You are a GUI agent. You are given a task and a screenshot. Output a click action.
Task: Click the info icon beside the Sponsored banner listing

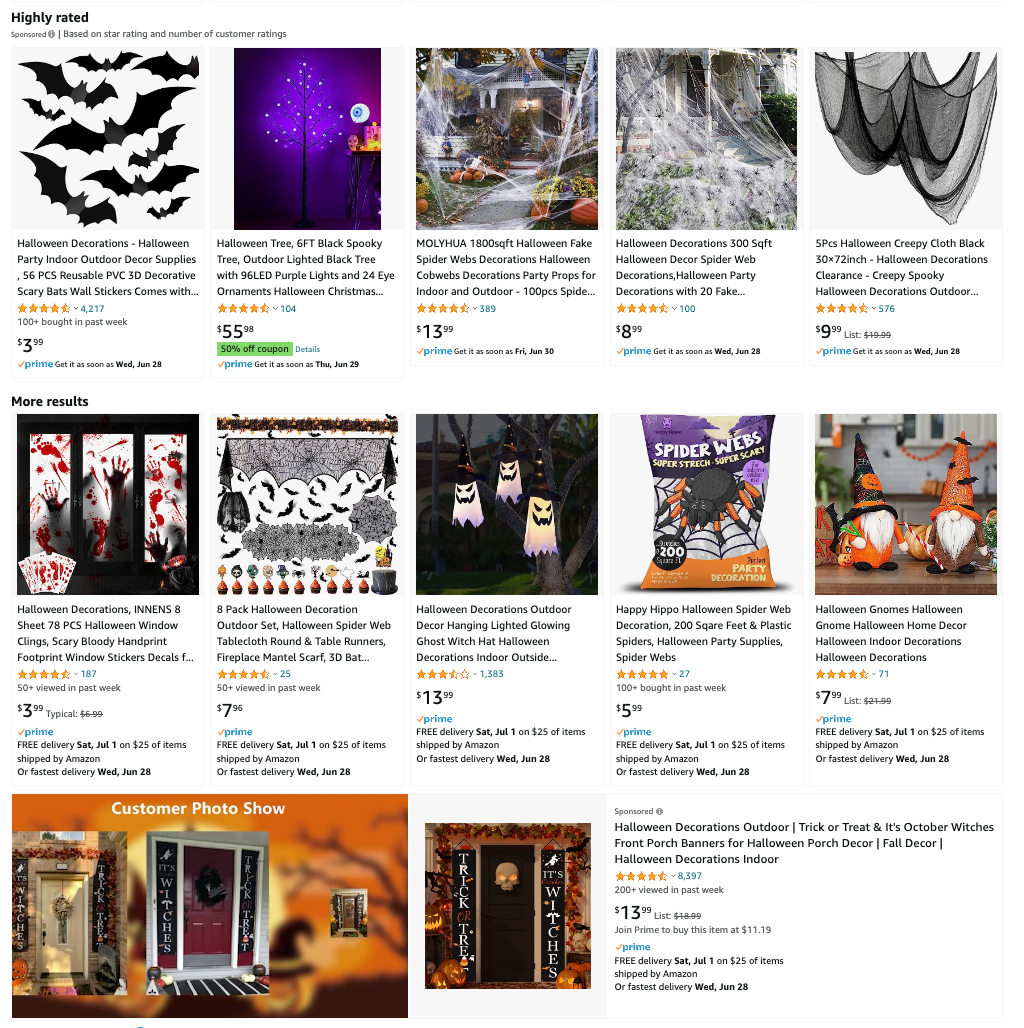[660, 811]
